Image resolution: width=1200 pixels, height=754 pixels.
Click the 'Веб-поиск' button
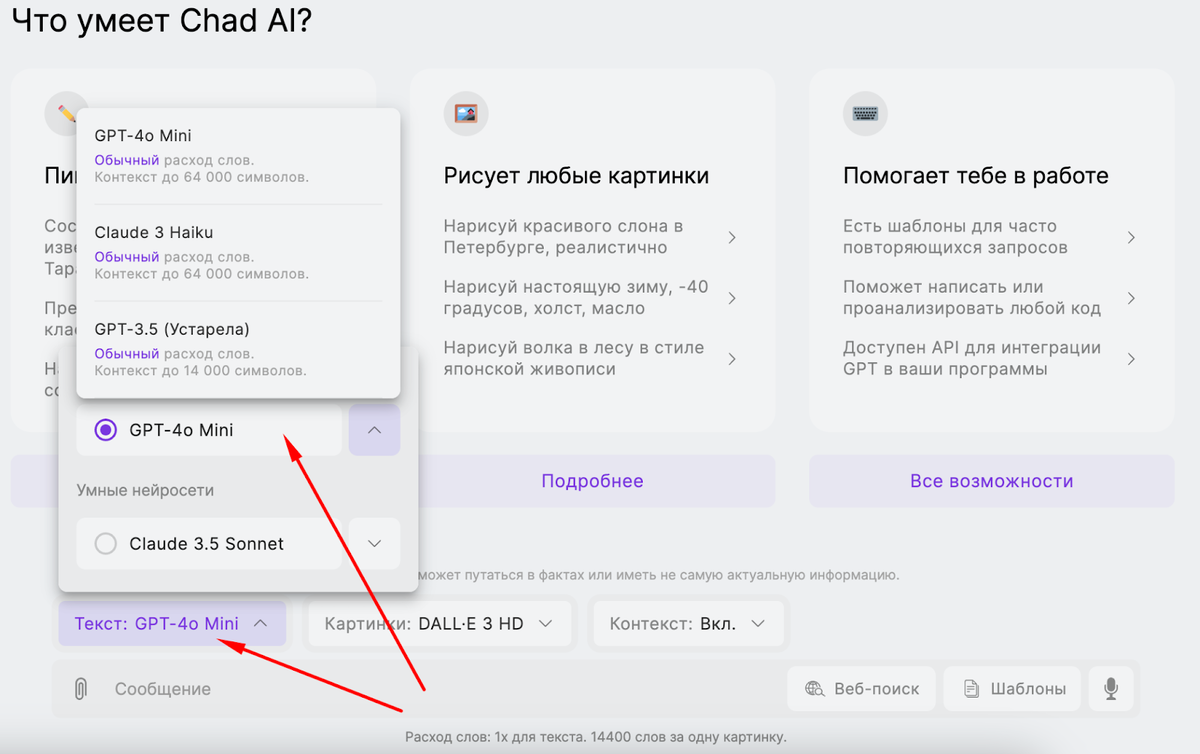click(861, 688)
